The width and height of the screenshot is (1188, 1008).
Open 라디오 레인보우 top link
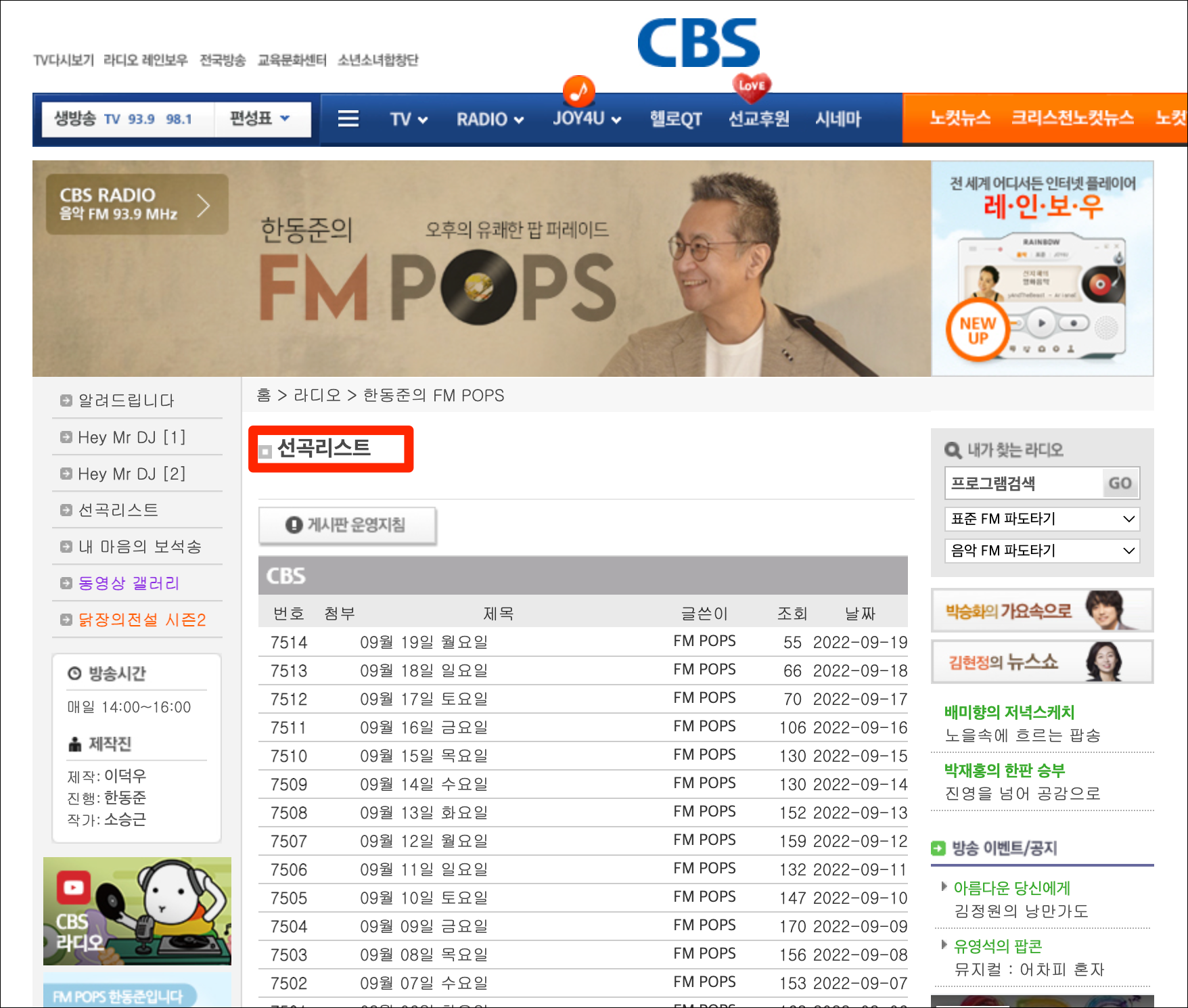click(145, 60)
